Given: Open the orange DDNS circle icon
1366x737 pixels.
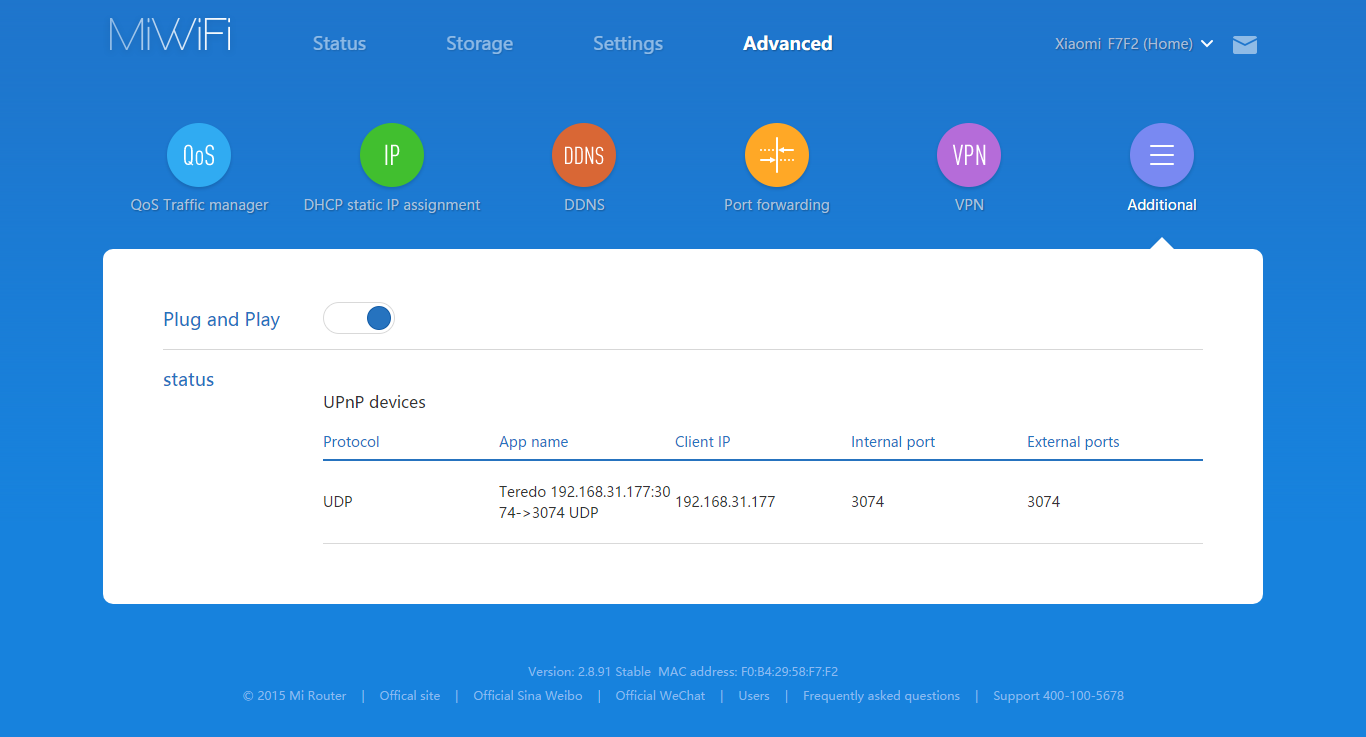Looking at the screenshot, I should pos(584,155).
